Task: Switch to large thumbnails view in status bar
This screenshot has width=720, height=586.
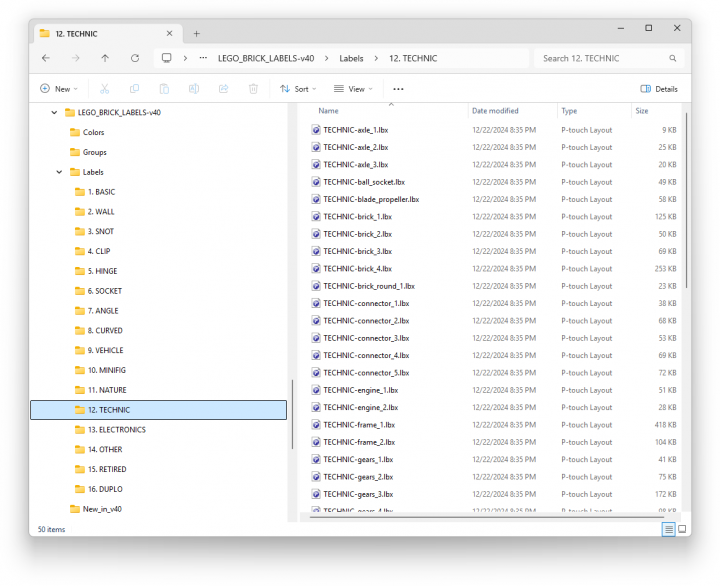Action: 682,529
